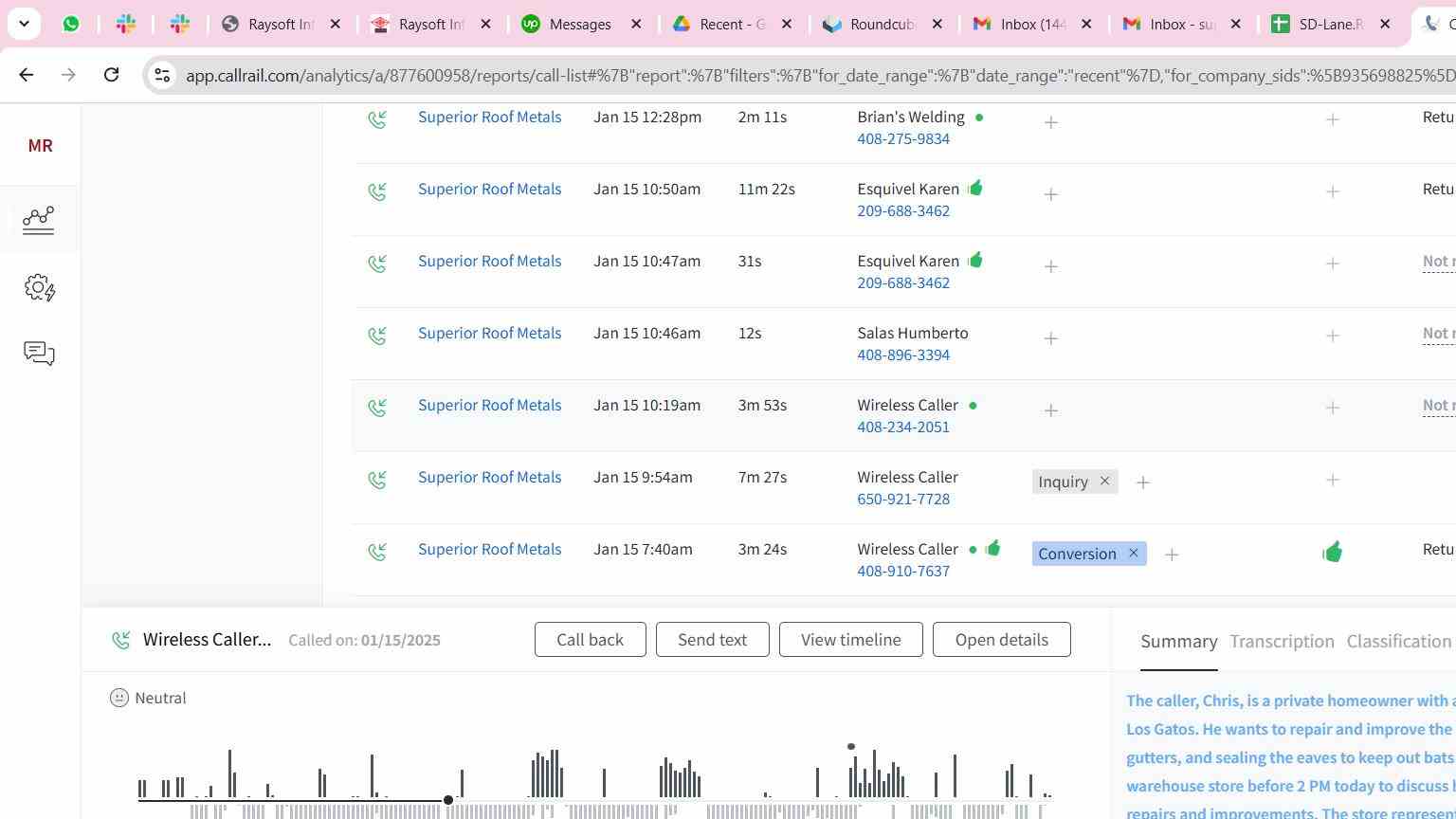This screenshot has height=819, width=1456.
Task: Add tag to Salas Humberto call
Action: coord(1050,338)
